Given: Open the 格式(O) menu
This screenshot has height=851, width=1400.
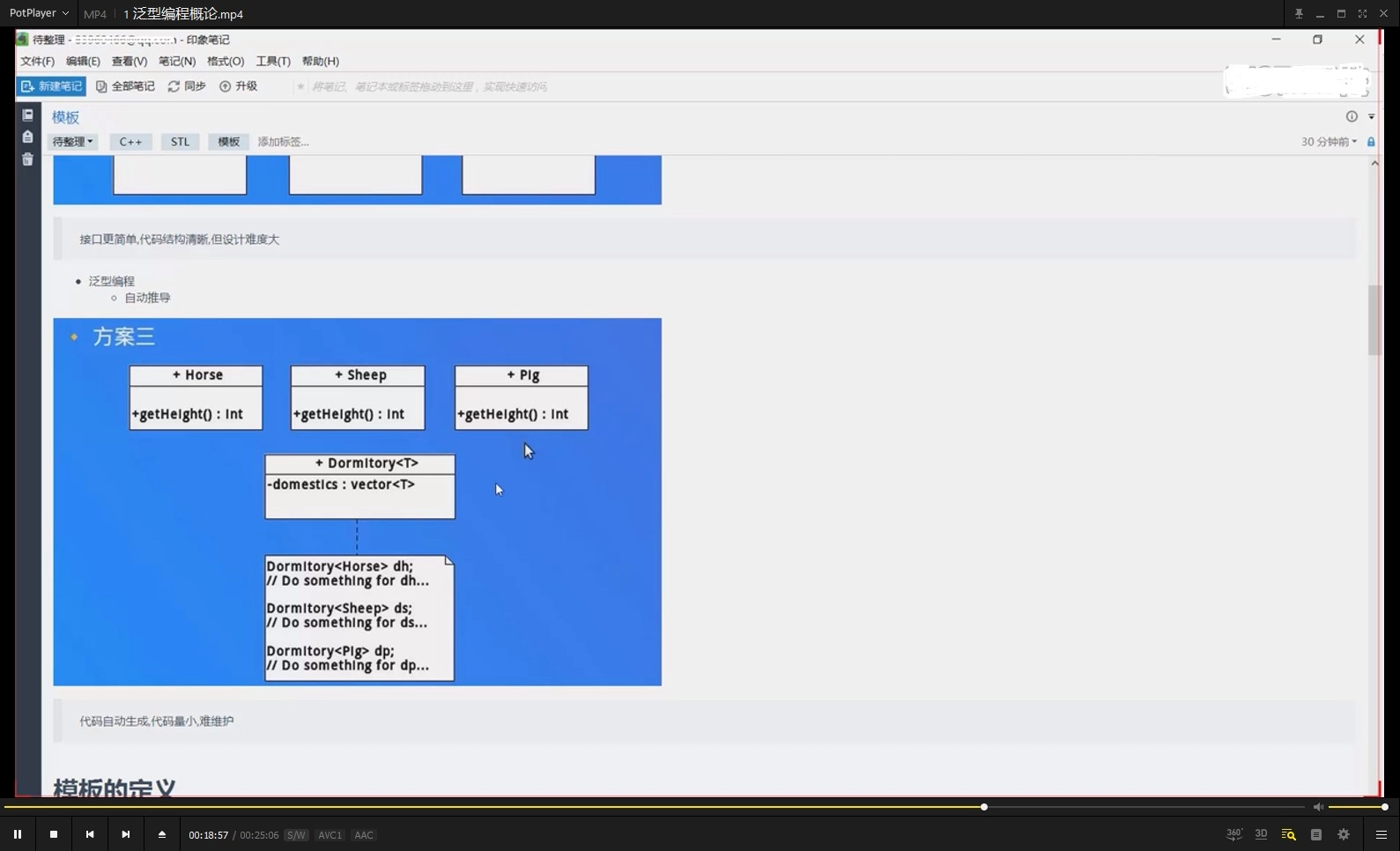Looking at the screenshot, I should 226,62.
